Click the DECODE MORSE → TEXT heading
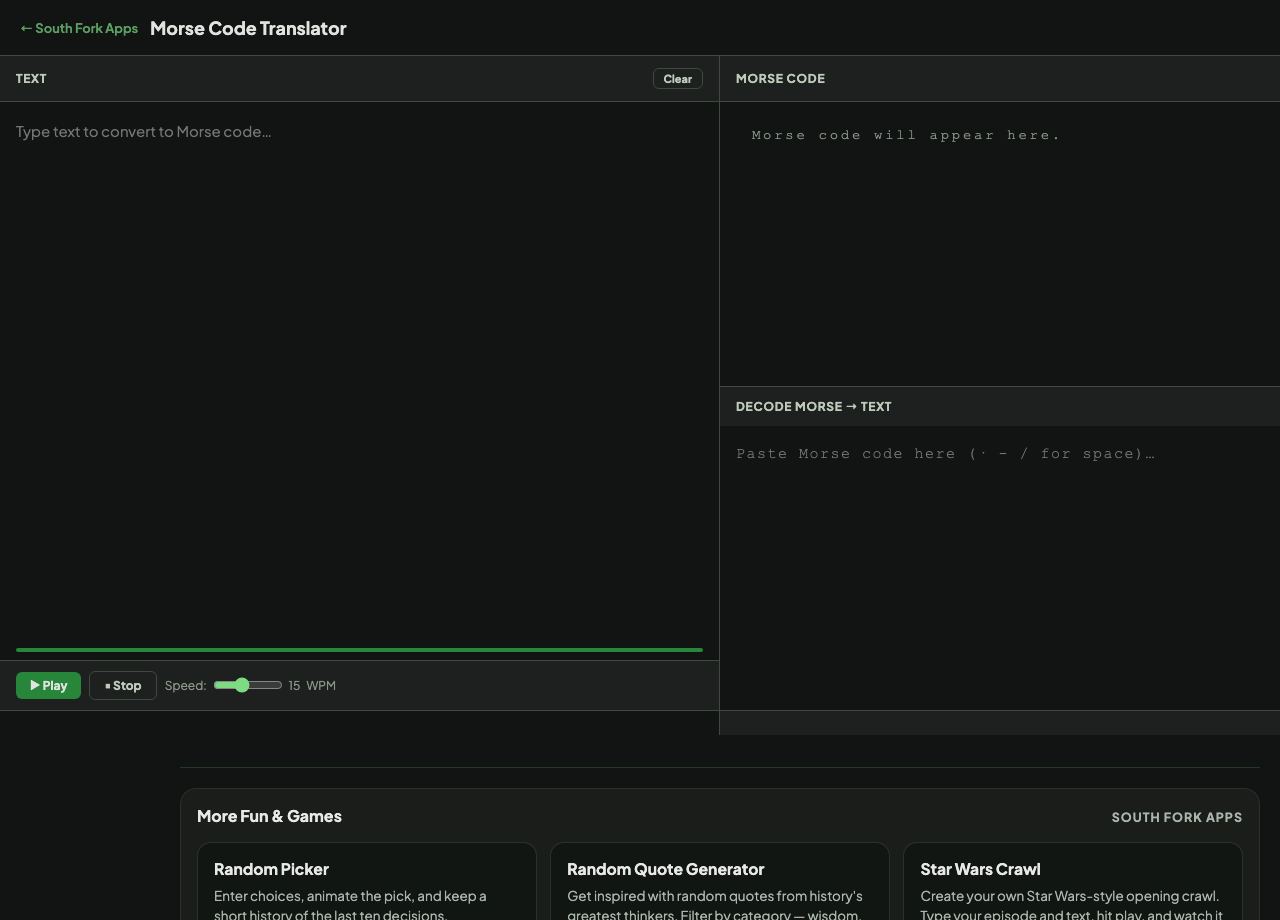Screen dimensions: 1280x920 coord(813,406)
